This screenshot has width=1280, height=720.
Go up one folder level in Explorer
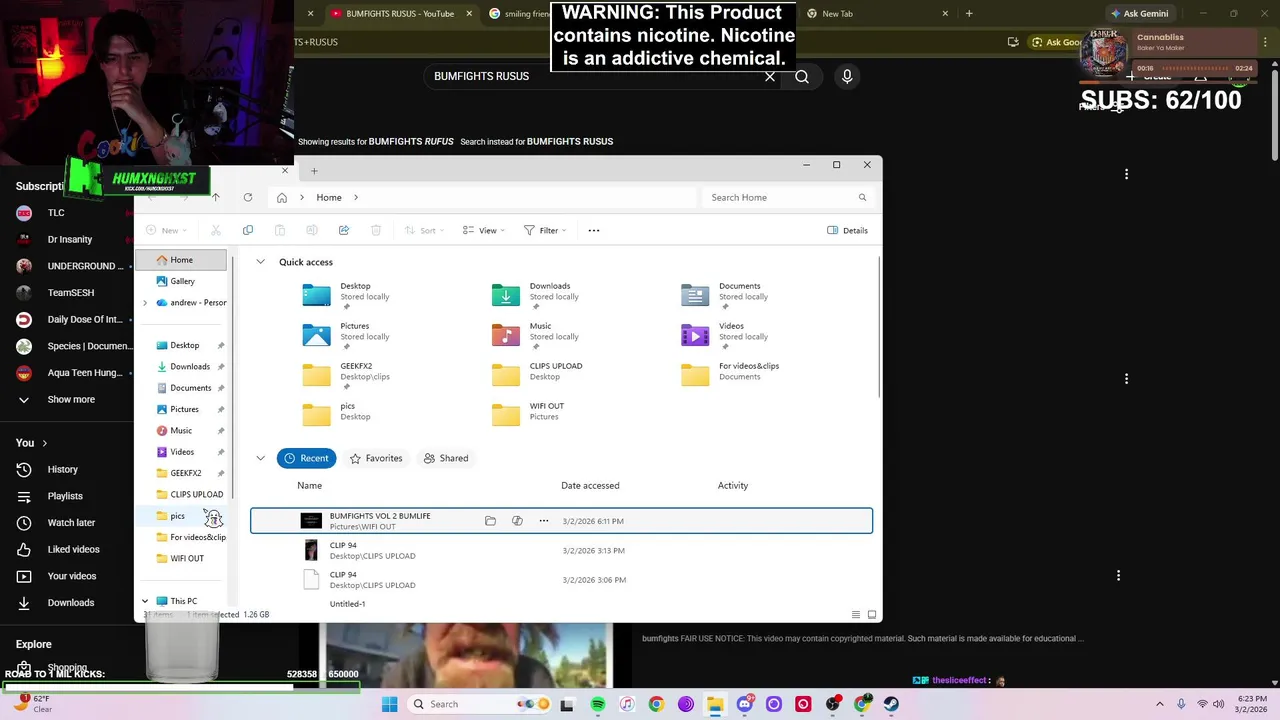[215, 197]
